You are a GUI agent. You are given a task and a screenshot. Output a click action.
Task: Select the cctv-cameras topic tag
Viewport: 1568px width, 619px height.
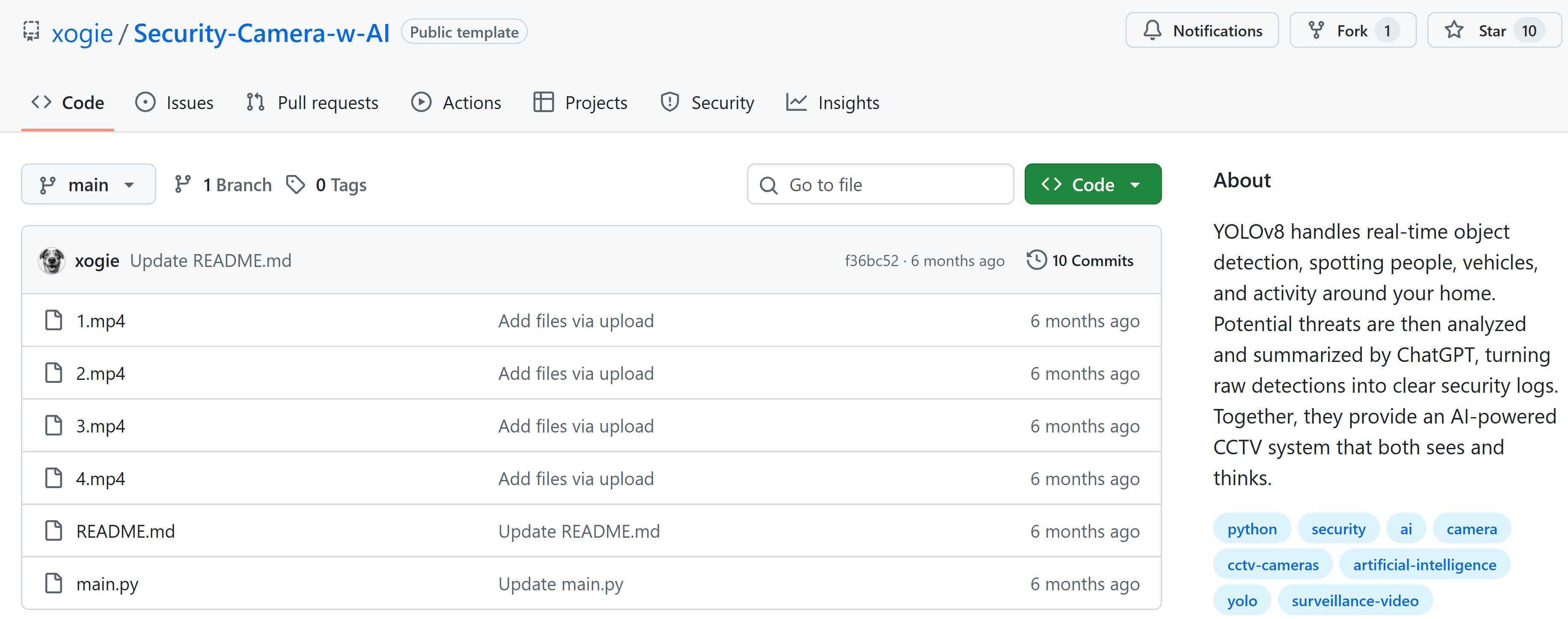coord(1272,565)
